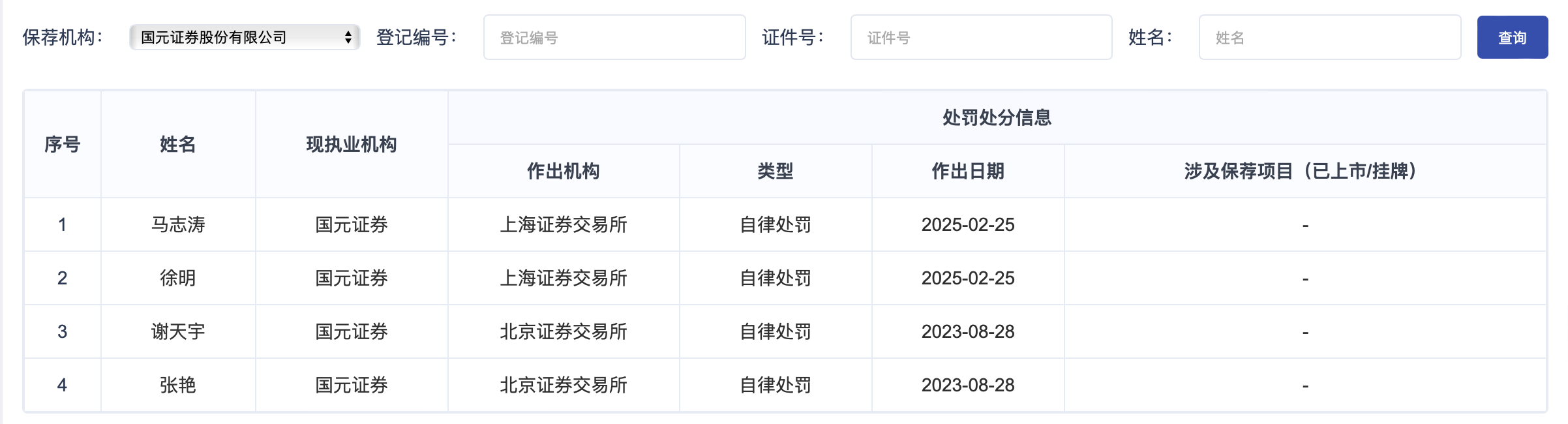Click the 类型 column header

(x=776, y=171)
